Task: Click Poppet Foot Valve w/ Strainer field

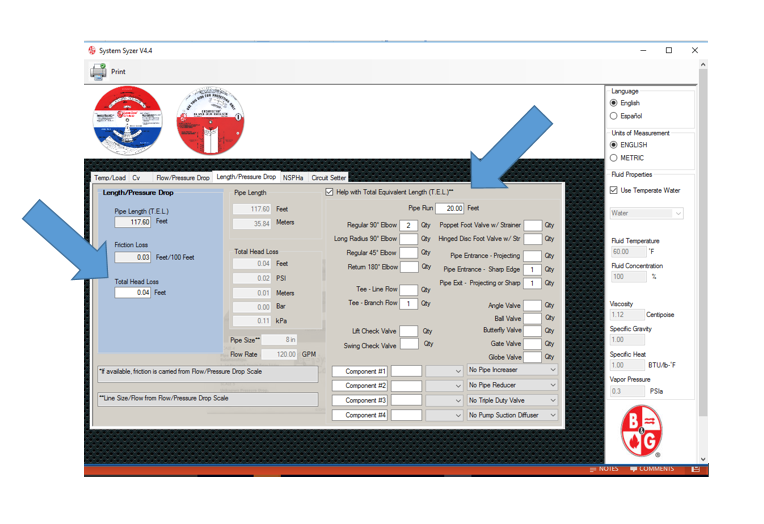Action: [x=533, y=225]
